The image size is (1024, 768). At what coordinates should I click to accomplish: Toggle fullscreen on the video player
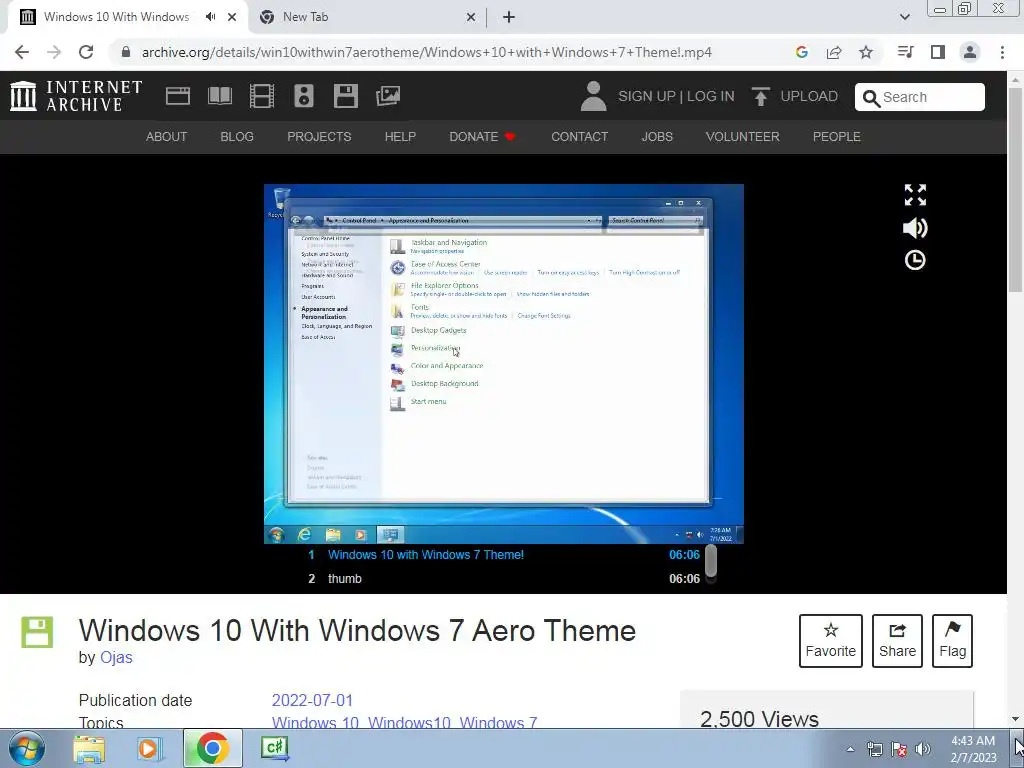[x=915, y=195]
